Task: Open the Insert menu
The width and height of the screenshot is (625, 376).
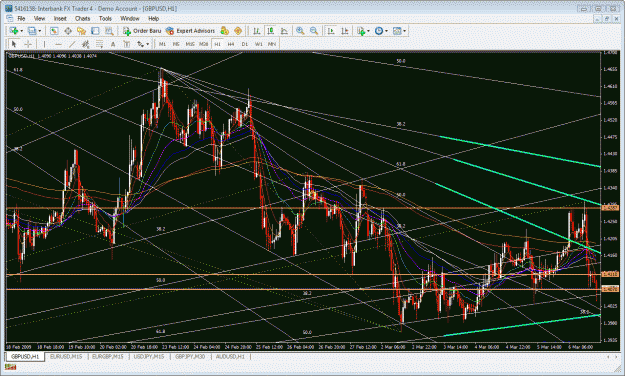Action: click(x=60, y=18)
